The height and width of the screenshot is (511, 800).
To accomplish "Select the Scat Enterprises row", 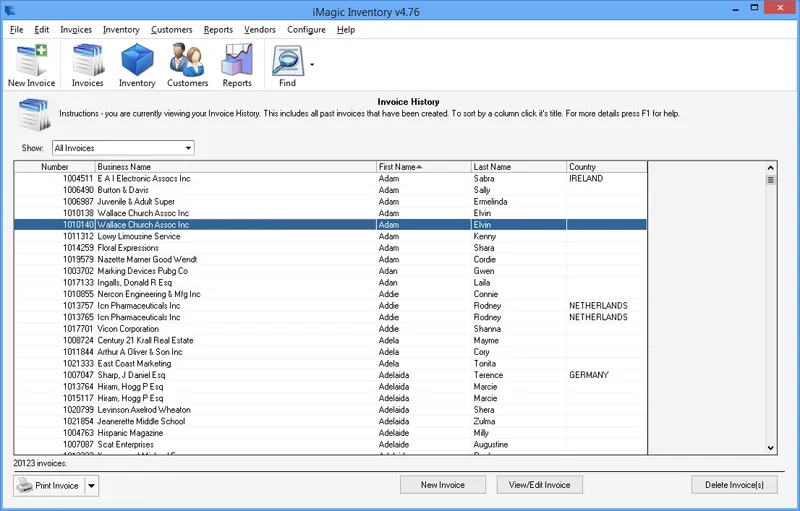I will [x=331, y=444].
